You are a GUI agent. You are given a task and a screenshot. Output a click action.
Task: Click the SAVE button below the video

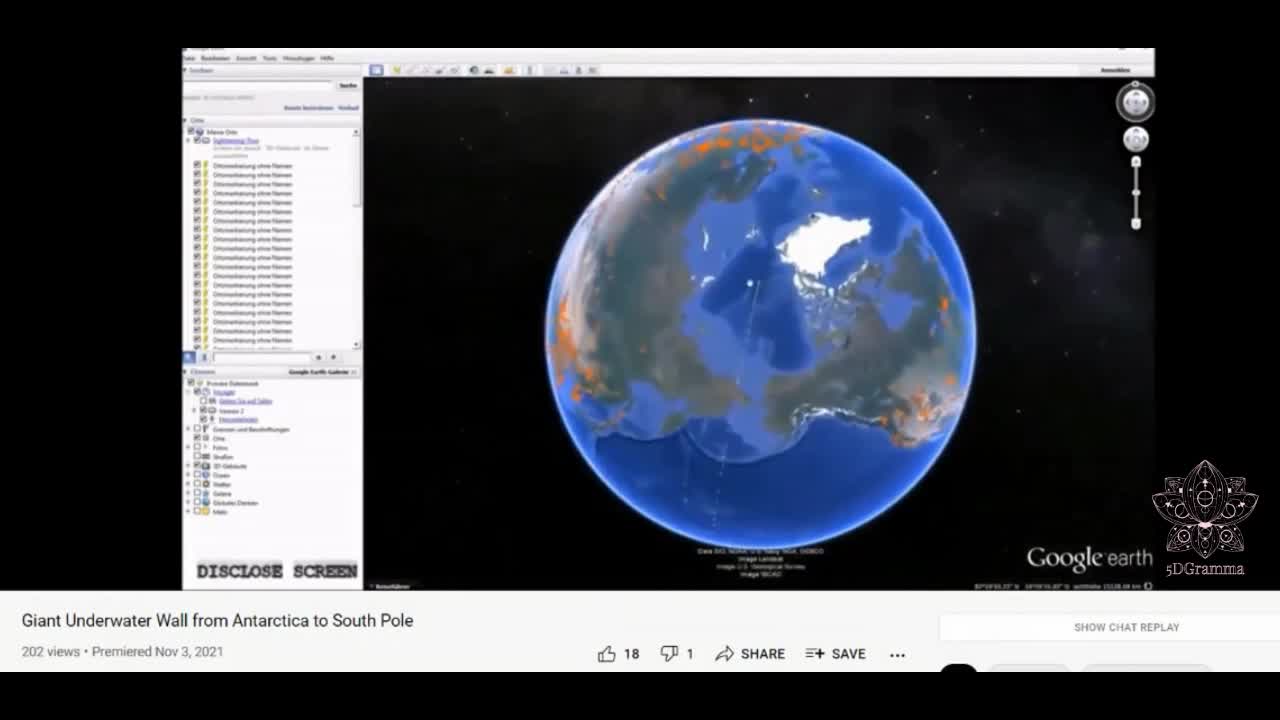(x=835, y=654)
